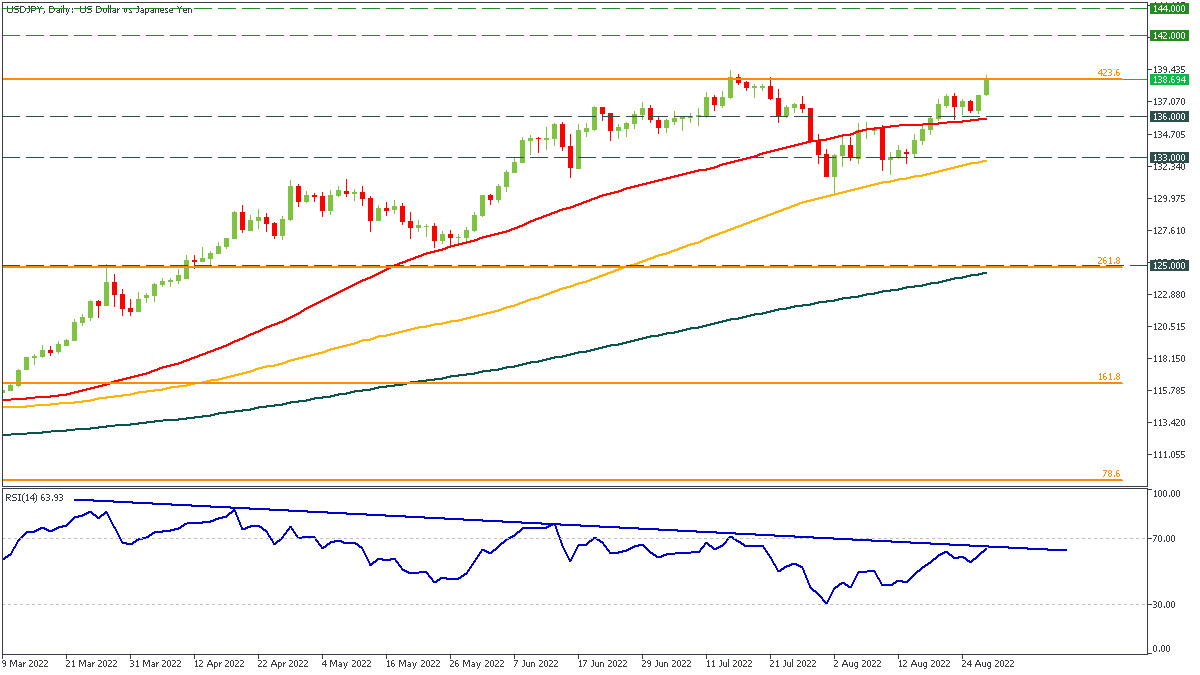This screenshot has height=675, width=1200.
Task: Click the 161.8 Fibonacci level label
Action: tap(1108, 377)
